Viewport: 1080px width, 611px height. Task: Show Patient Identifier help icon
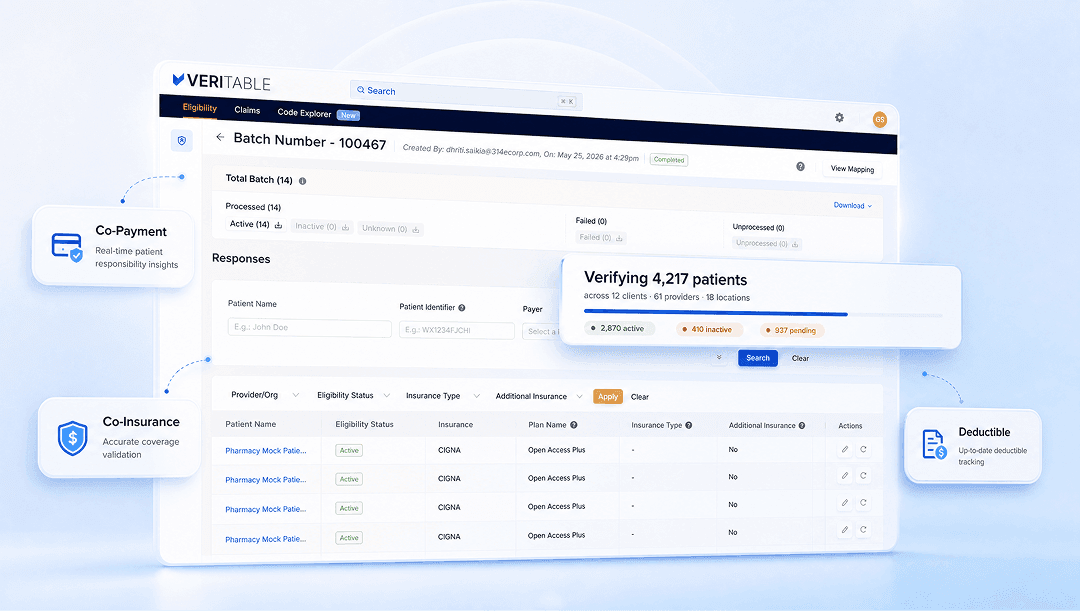[461, 308]
